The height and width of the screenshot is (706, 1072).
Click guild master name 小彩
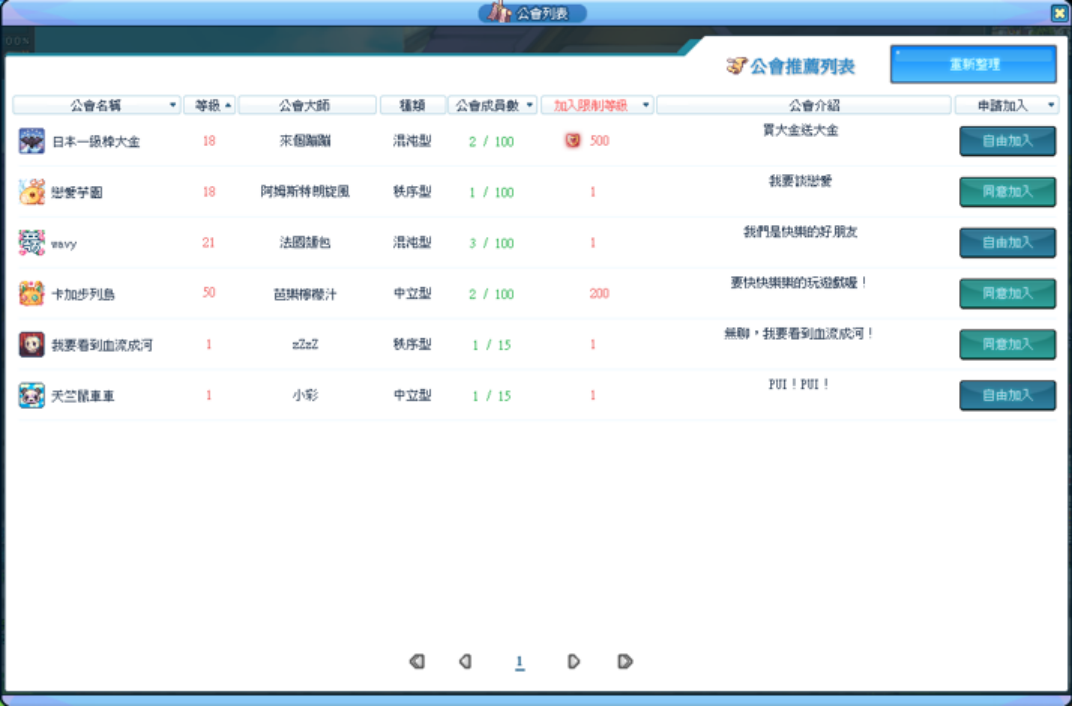pos(305,395)
